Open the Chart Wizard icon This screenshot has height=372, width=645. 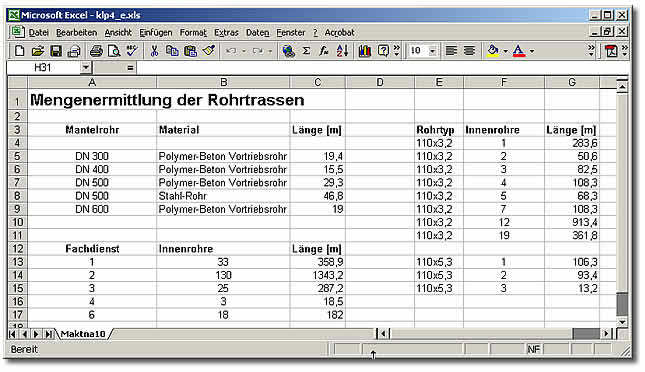coord(365,51)
